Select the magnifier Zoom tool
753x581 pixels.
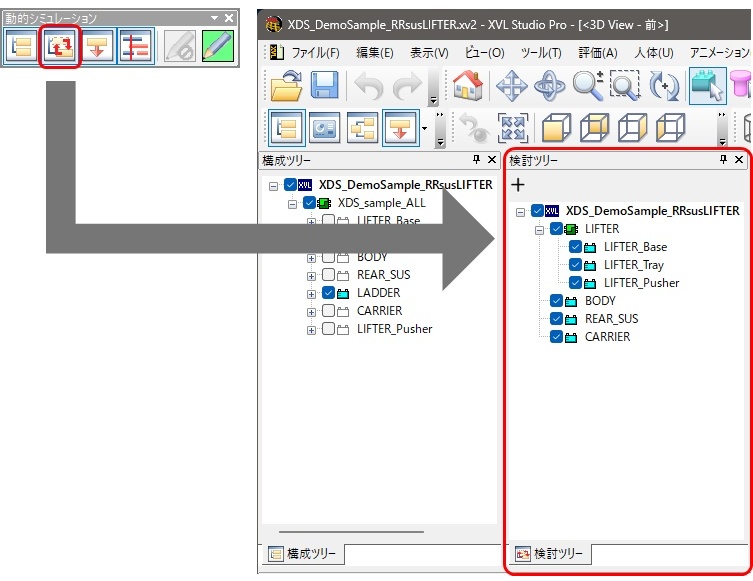[588, 87]
